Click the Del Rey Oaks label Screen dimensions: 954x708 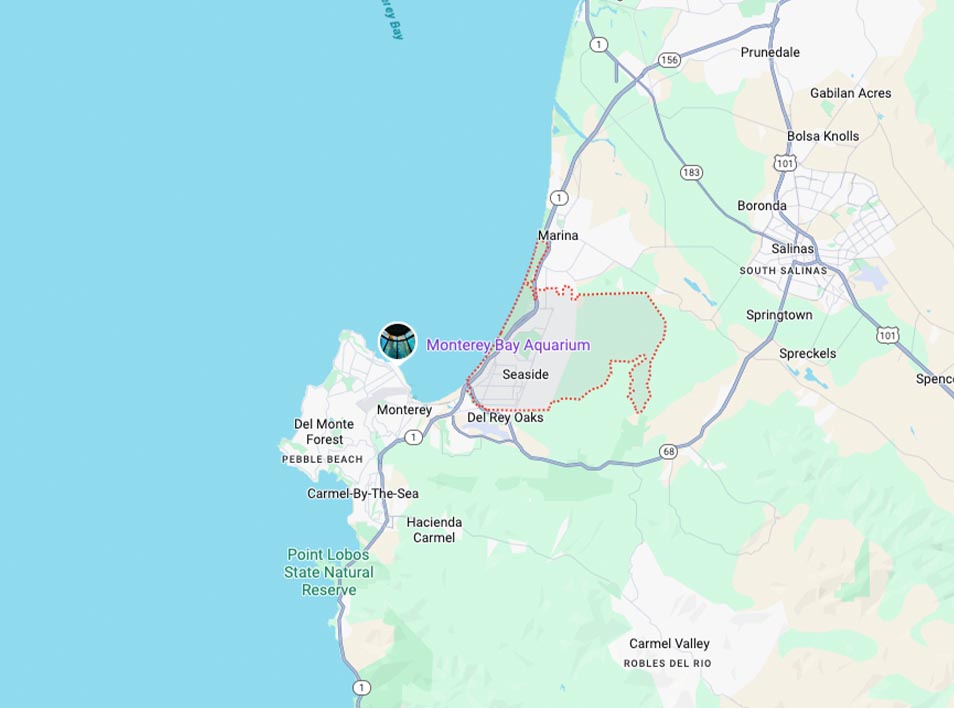click(x=505, y=417)
